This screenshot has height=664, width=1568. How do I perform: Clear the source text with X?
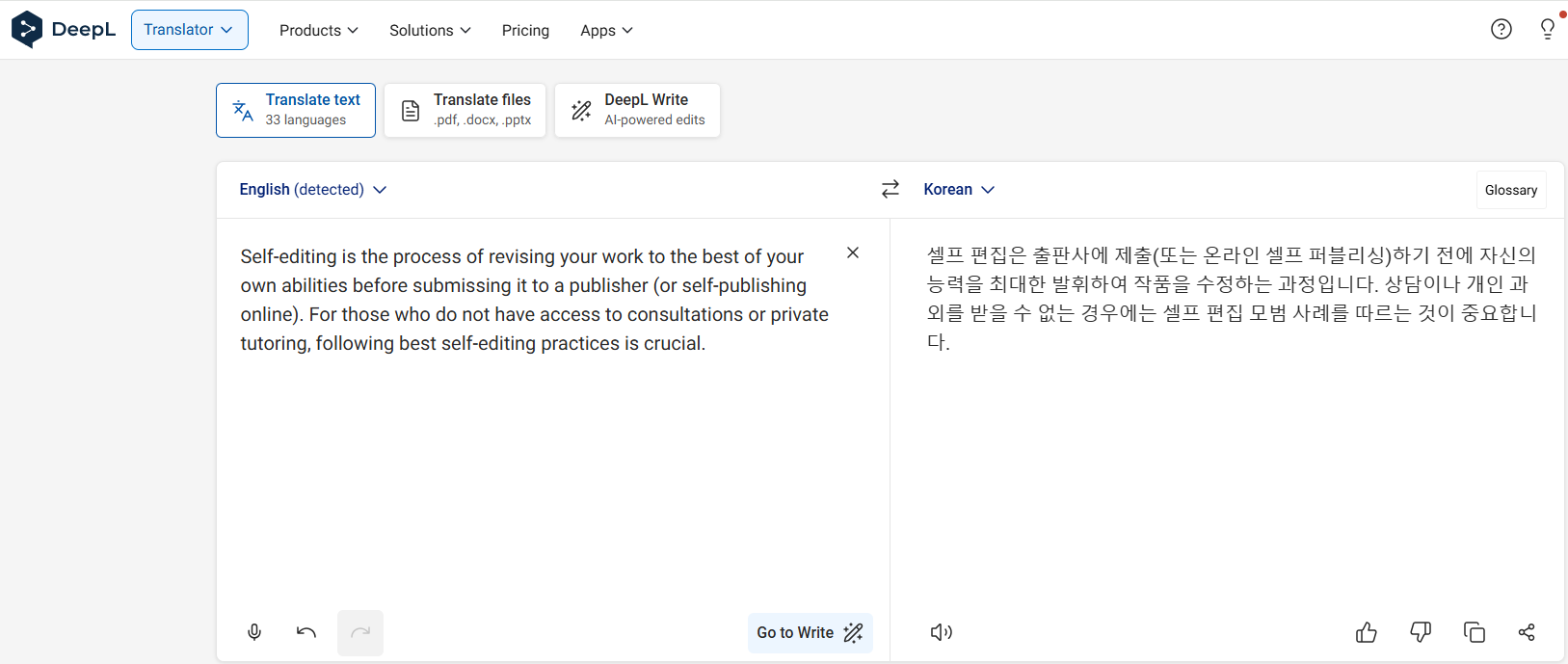pos(852,252)
